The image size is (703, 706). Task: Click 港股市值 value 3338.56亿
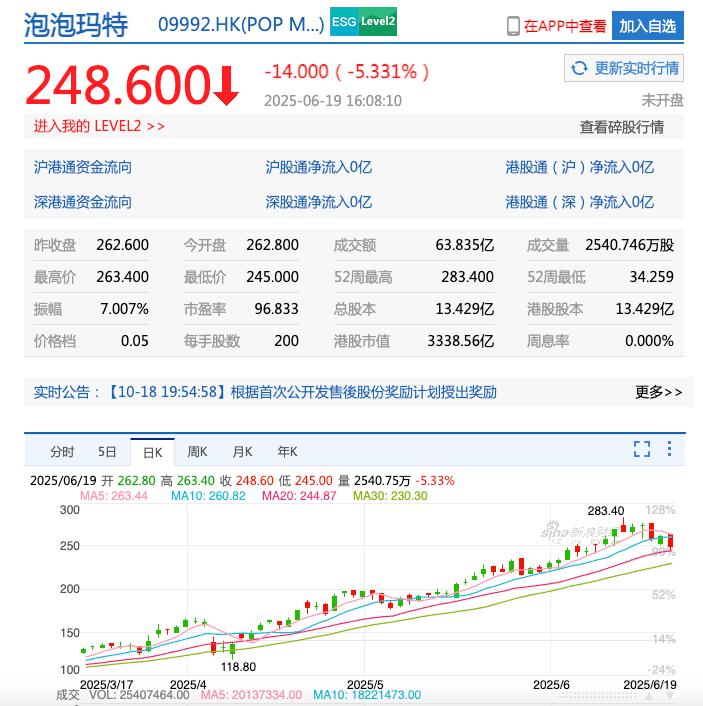461,341
